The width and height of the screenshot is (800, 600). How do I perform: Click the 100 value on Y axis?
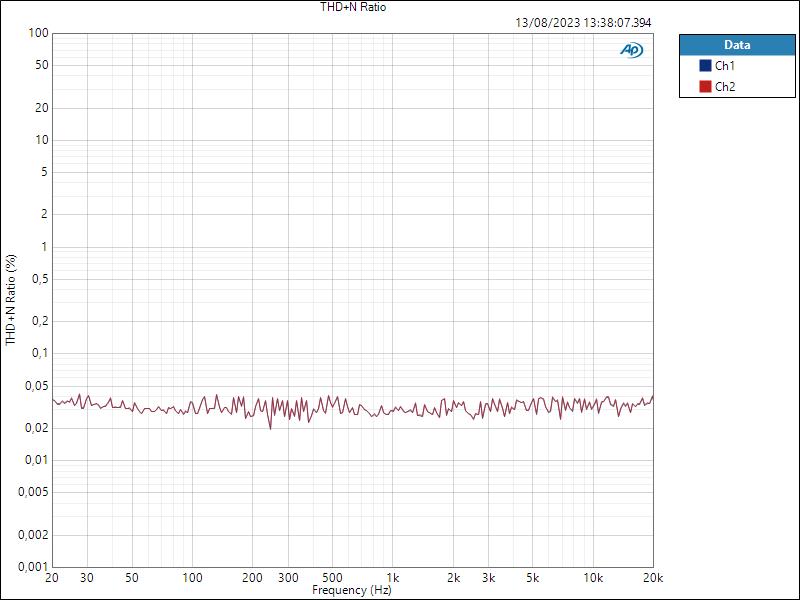[x=40, y=30]
